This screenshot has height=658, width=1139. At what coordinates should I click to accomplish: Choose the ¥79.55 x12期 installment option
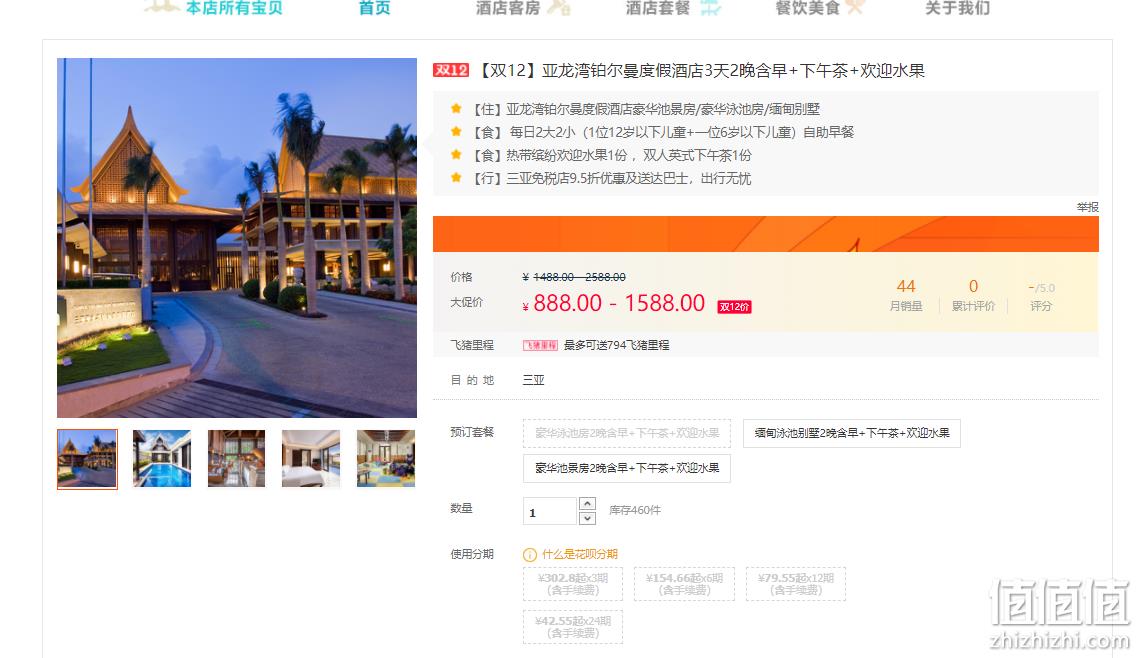tap(795, 584)
